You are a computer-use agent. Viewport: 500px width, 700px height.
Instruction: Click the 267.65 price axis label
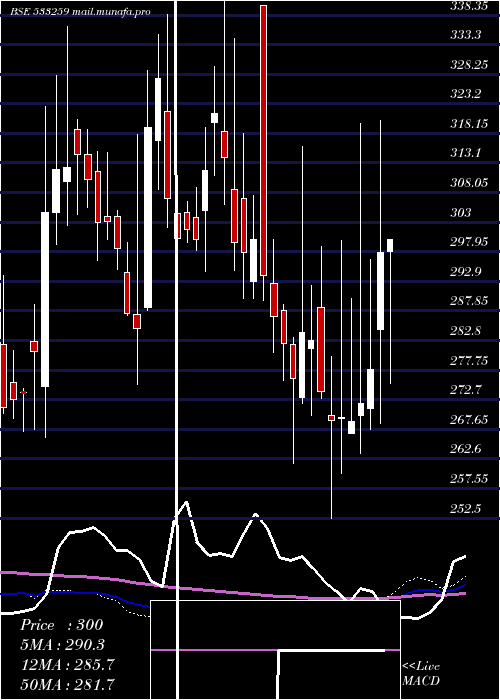pos(468,420)
